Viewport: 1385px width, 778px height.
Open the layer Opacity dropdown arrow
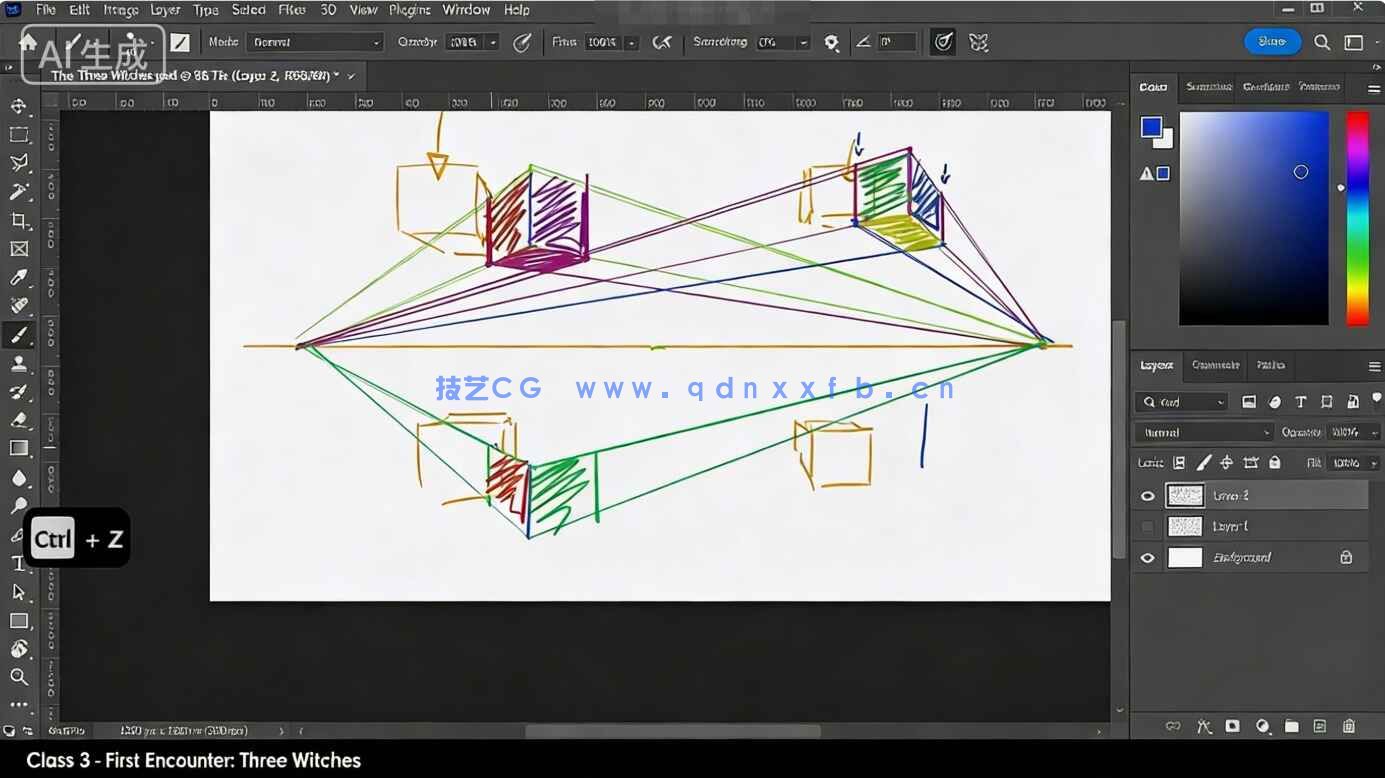tap(1375, 433)
